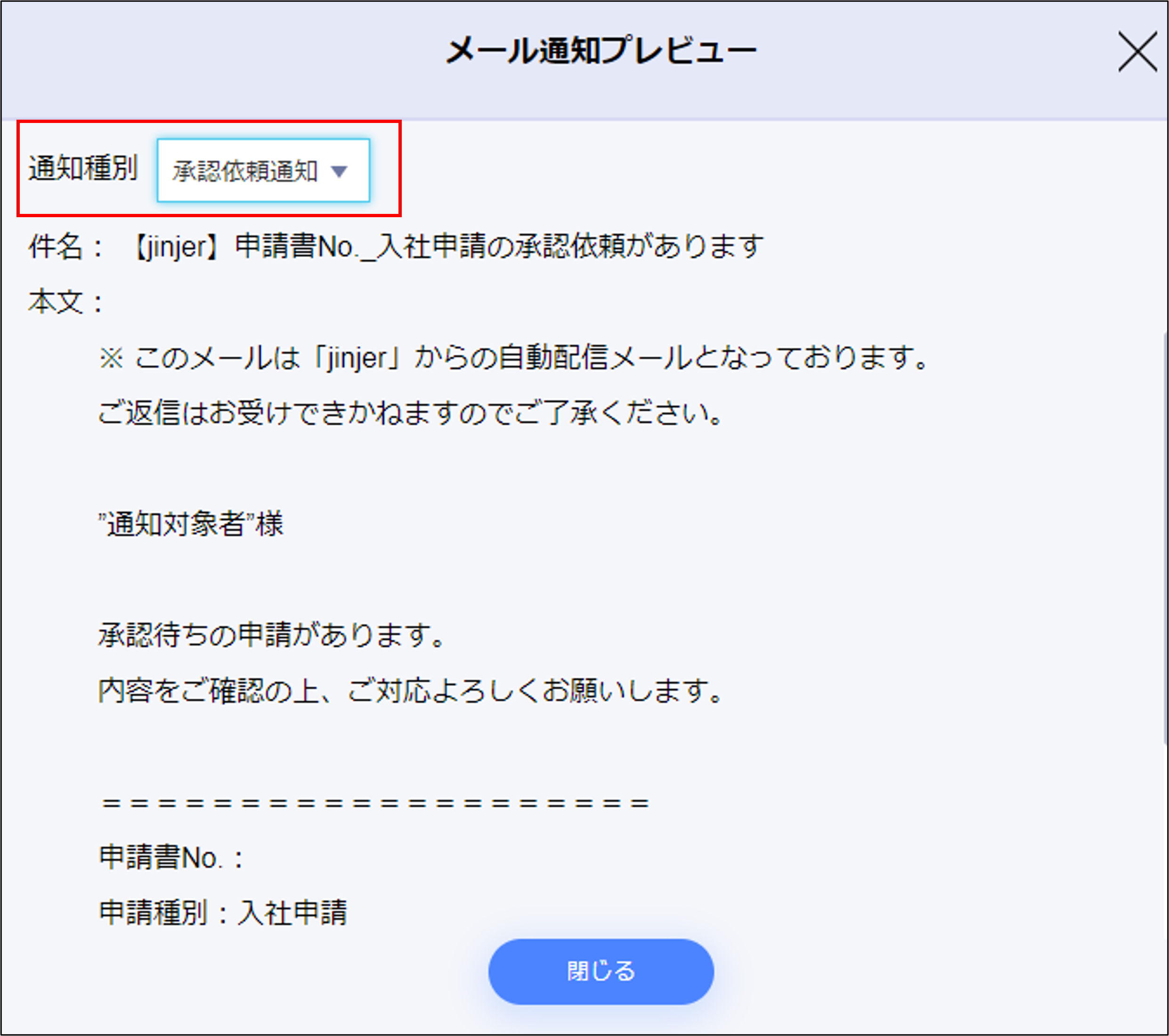Click the 内容をご確認の上 request line
1169x1036 pixels.
[411, 691]
